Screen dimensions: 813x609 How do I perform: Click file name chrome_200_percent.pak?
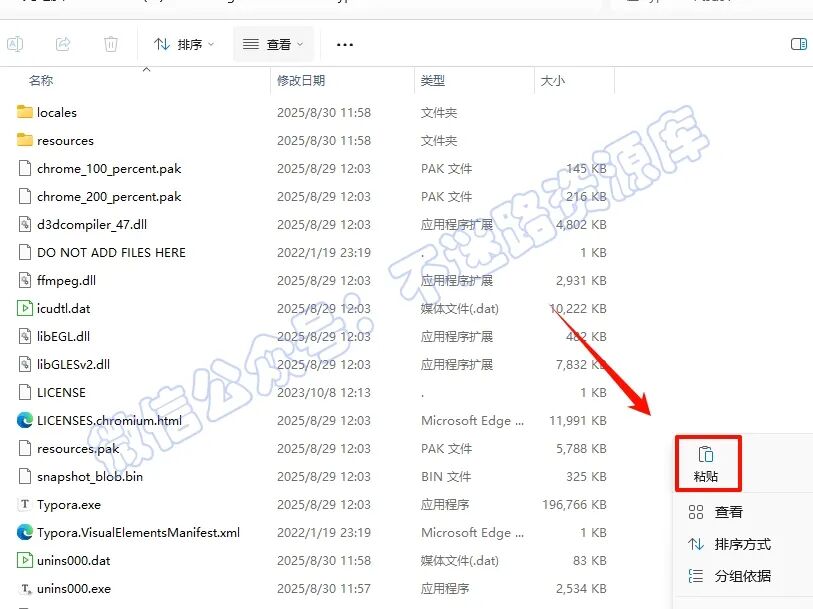click(109, 197)
